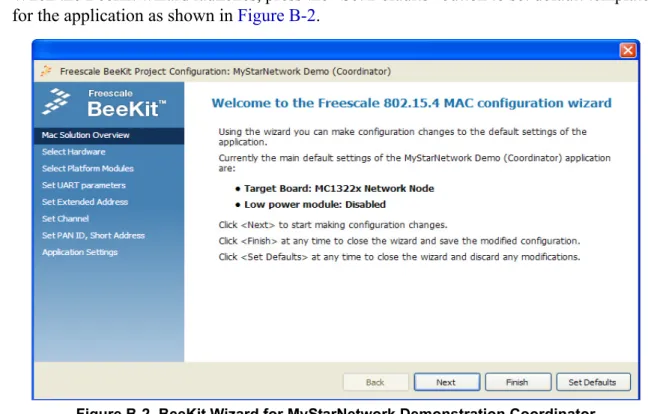The height and width of the screenshot is (414, 648).
Task: Click the disabled Back button
Action: click(375, 382)
